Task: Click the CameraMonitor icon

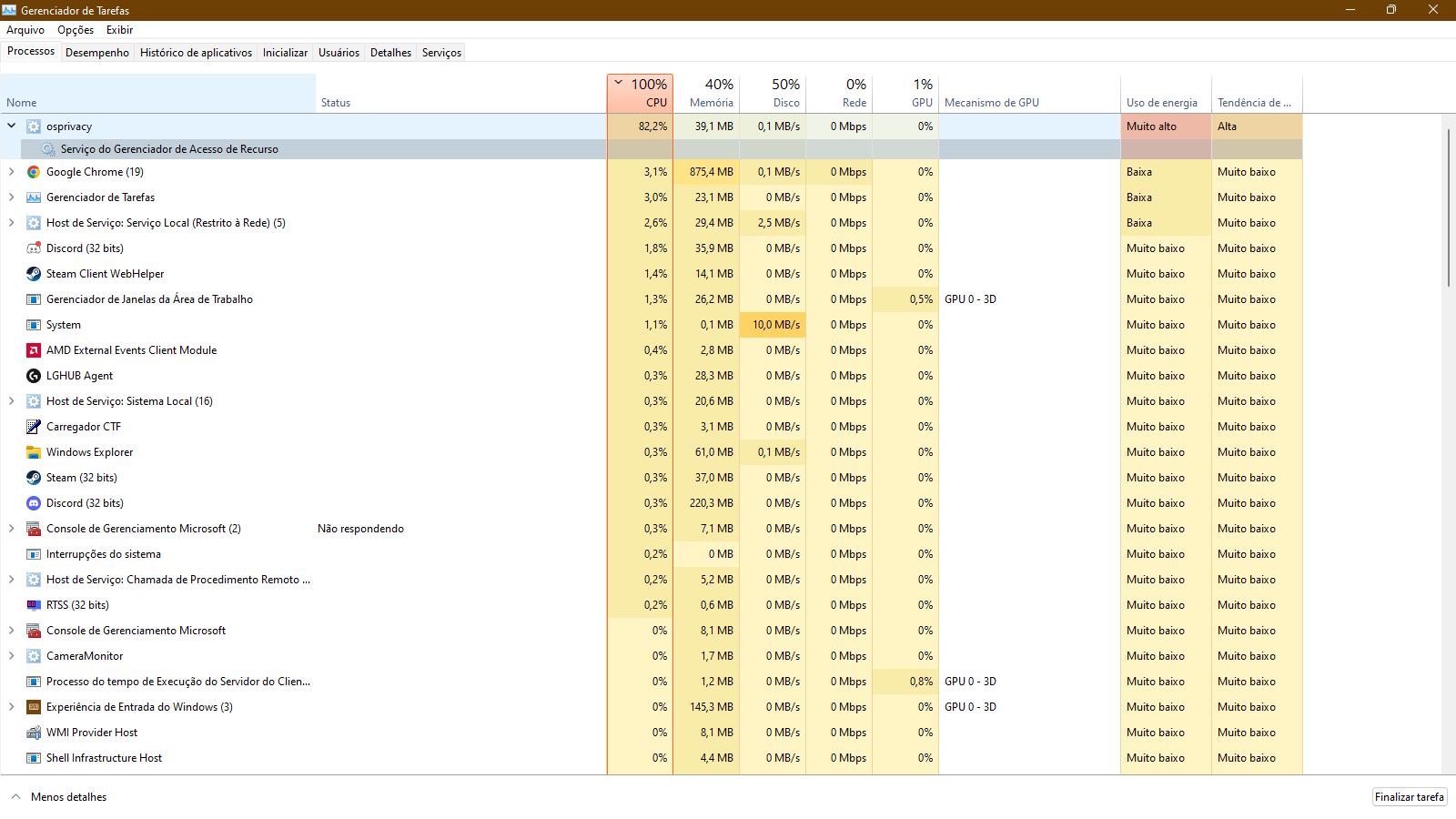Action: click(x=34, y=656)
